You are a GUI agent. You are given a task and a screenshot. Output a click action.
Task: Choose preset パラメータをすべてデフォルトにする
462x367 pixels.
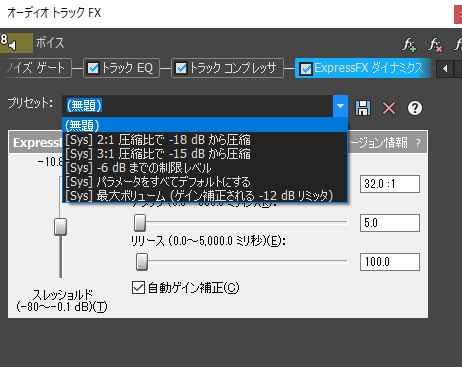pyautogui.click(x=205, y=182)
